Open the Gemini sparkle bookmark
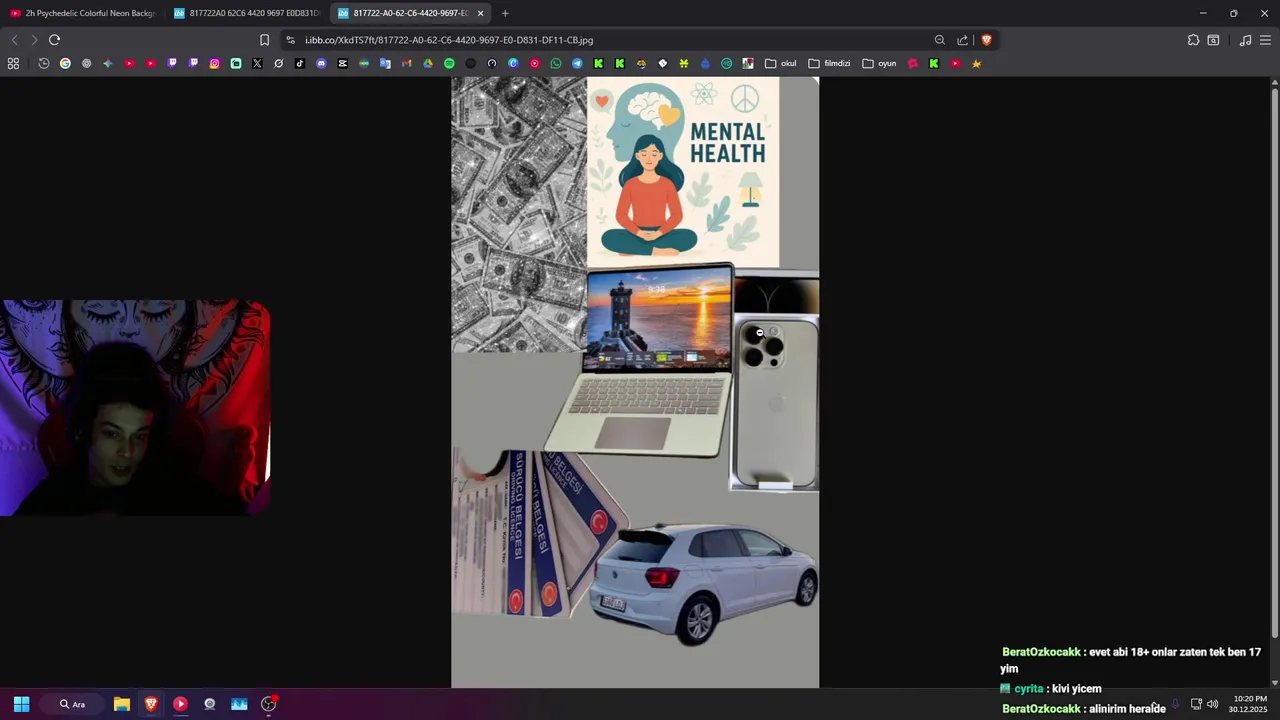Viewport: 1280px width, 720px height. click(x=108, y=63)
